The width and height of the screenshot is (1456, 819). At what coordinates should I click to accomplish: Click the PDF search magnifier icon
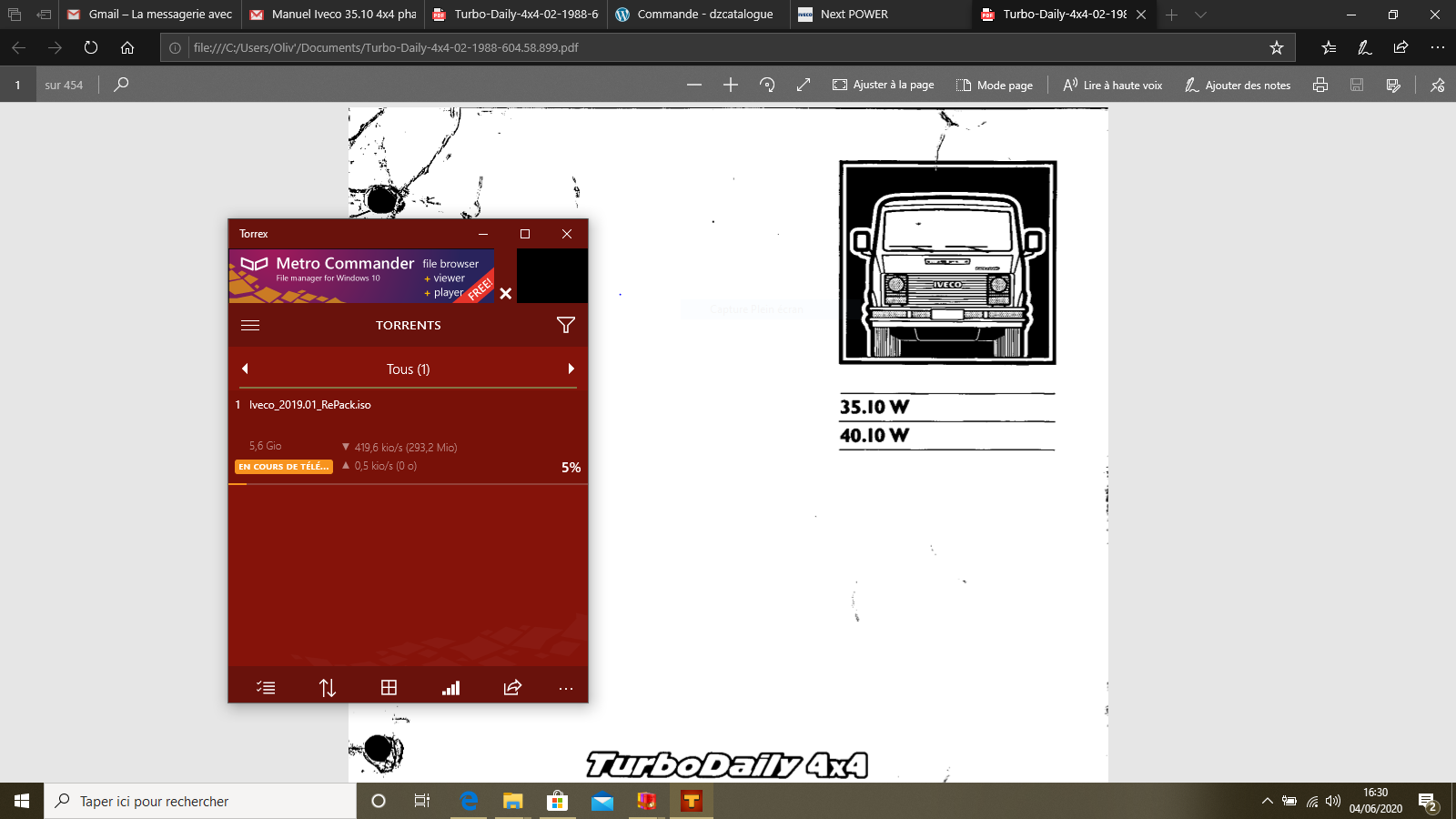click(121, 85)
